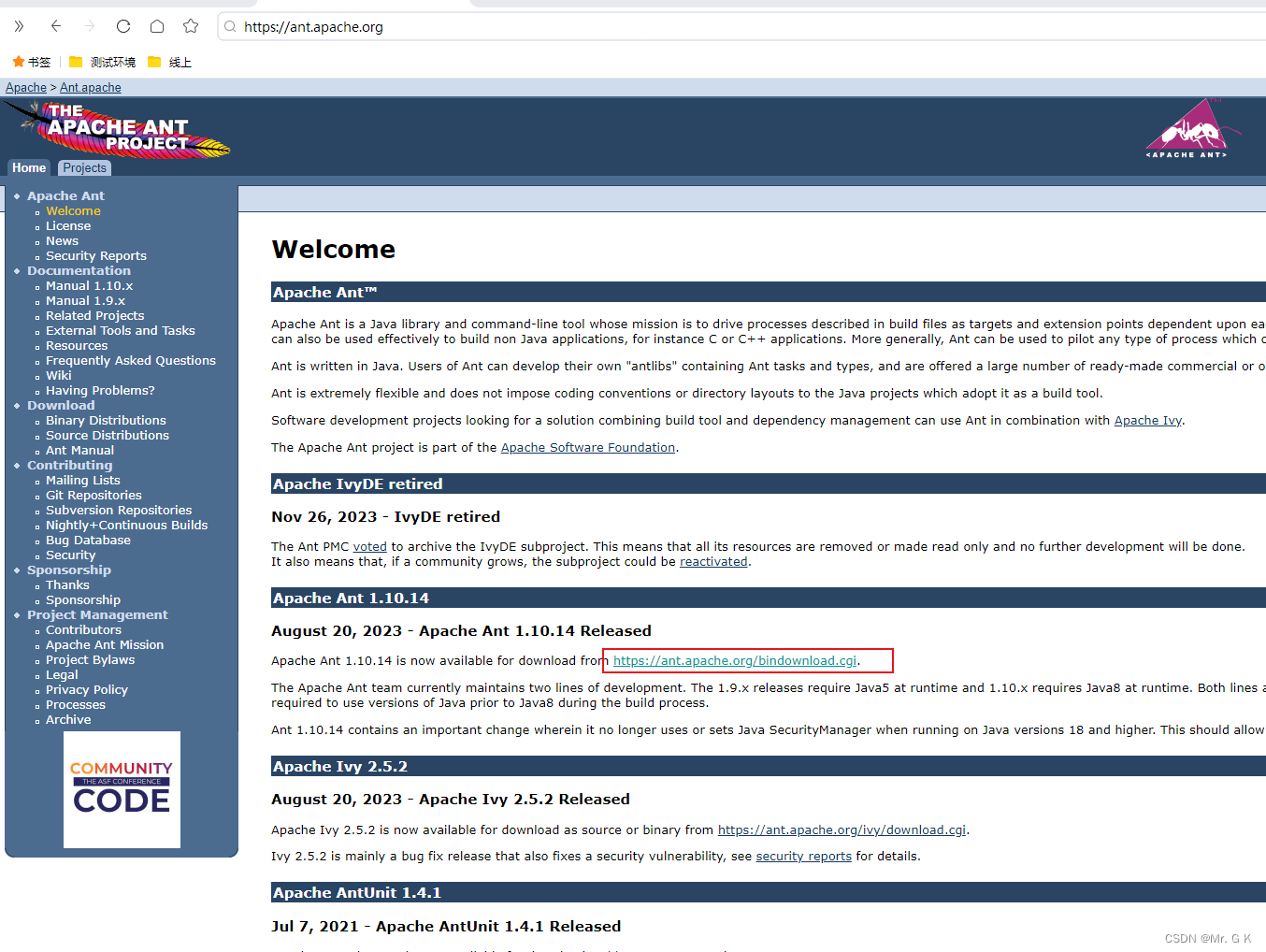This screenshot has height=952, width=1266.
Task: Open the Resources sidebar link
Action: pyautogui.click(x=77, y=346)
